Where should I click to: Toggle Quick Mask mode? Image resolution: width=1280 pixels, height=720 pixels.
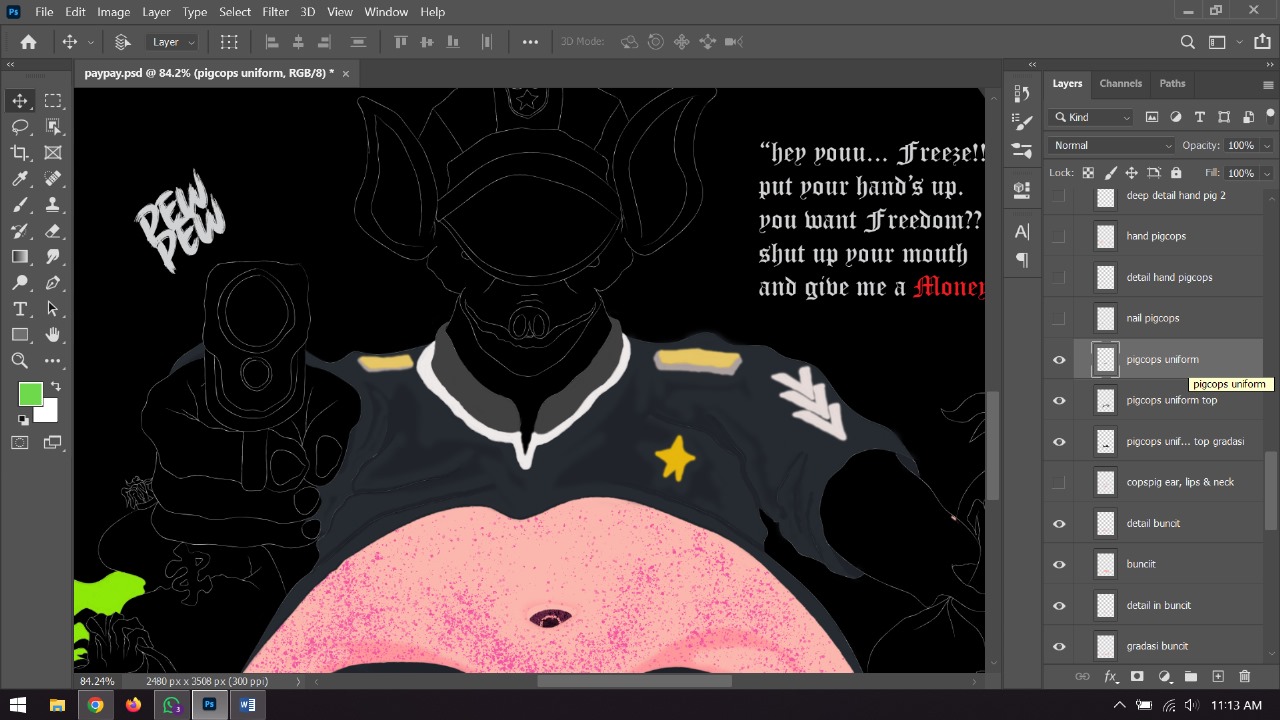pyautogui.click(x=20, y=442)
